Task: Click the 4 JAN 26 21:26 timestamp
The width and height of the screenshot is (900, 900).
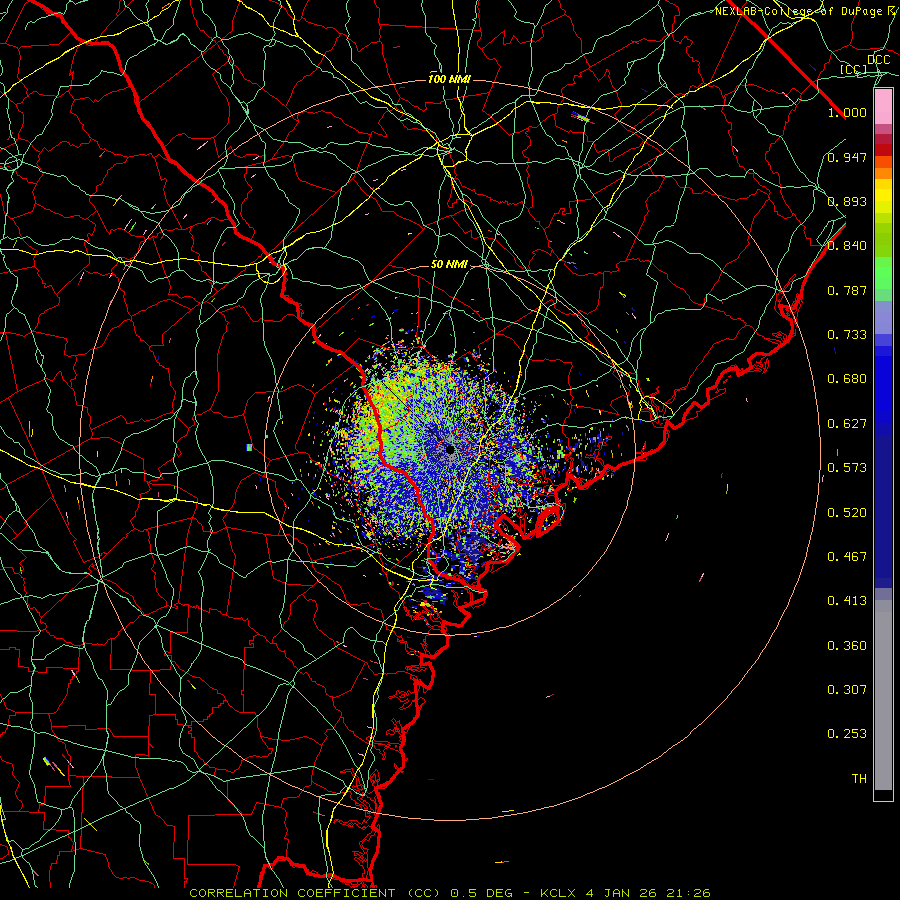Action: (648, 893)
